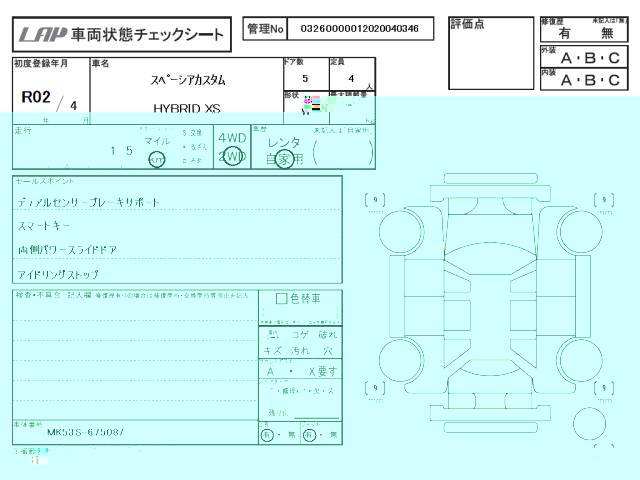640x480 pixels.
Task: Select the レンタ usage option
Action: coord(284,143)
